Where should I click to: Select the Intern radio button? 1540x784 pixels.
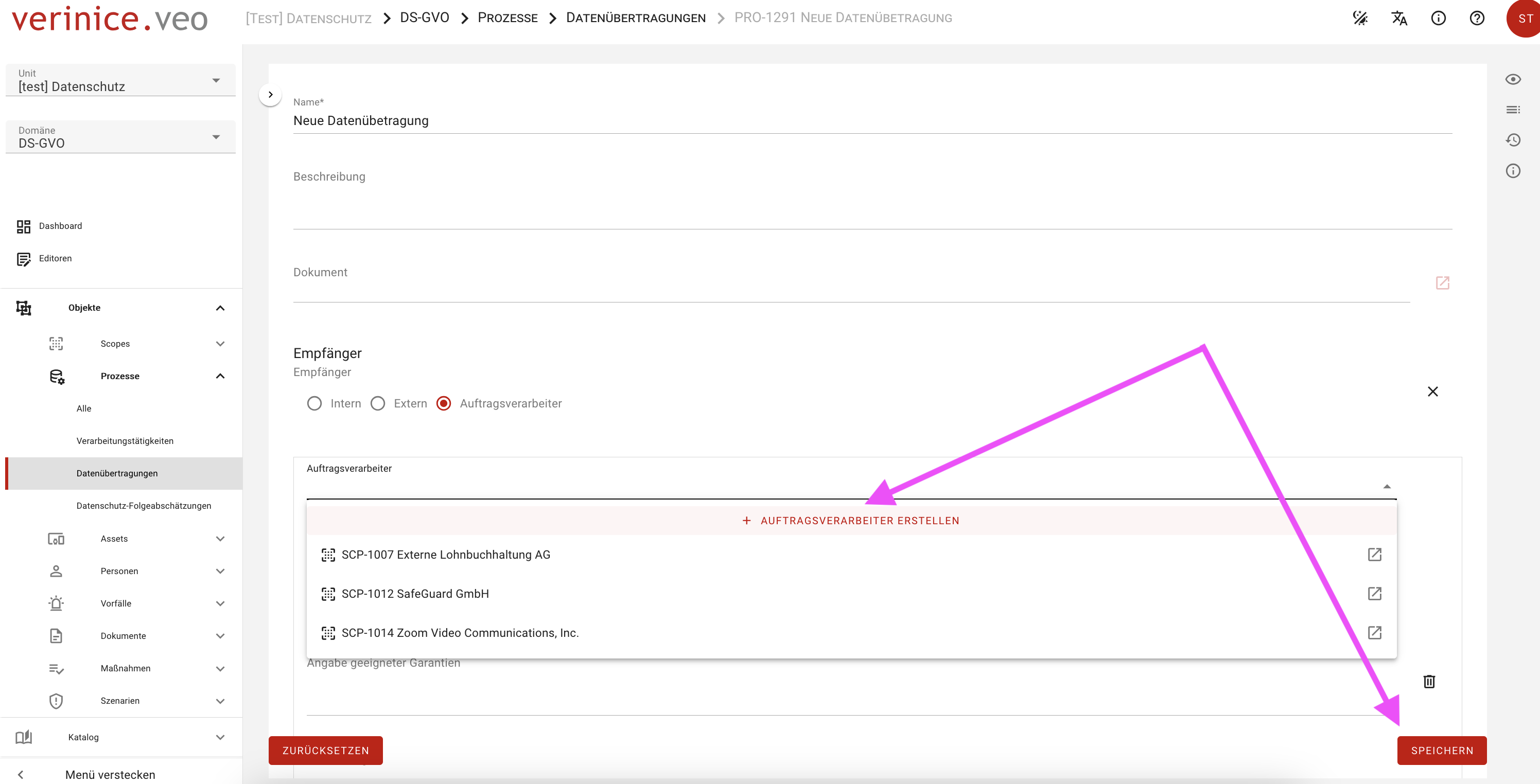pyautogui.click(x=314, y=403)
